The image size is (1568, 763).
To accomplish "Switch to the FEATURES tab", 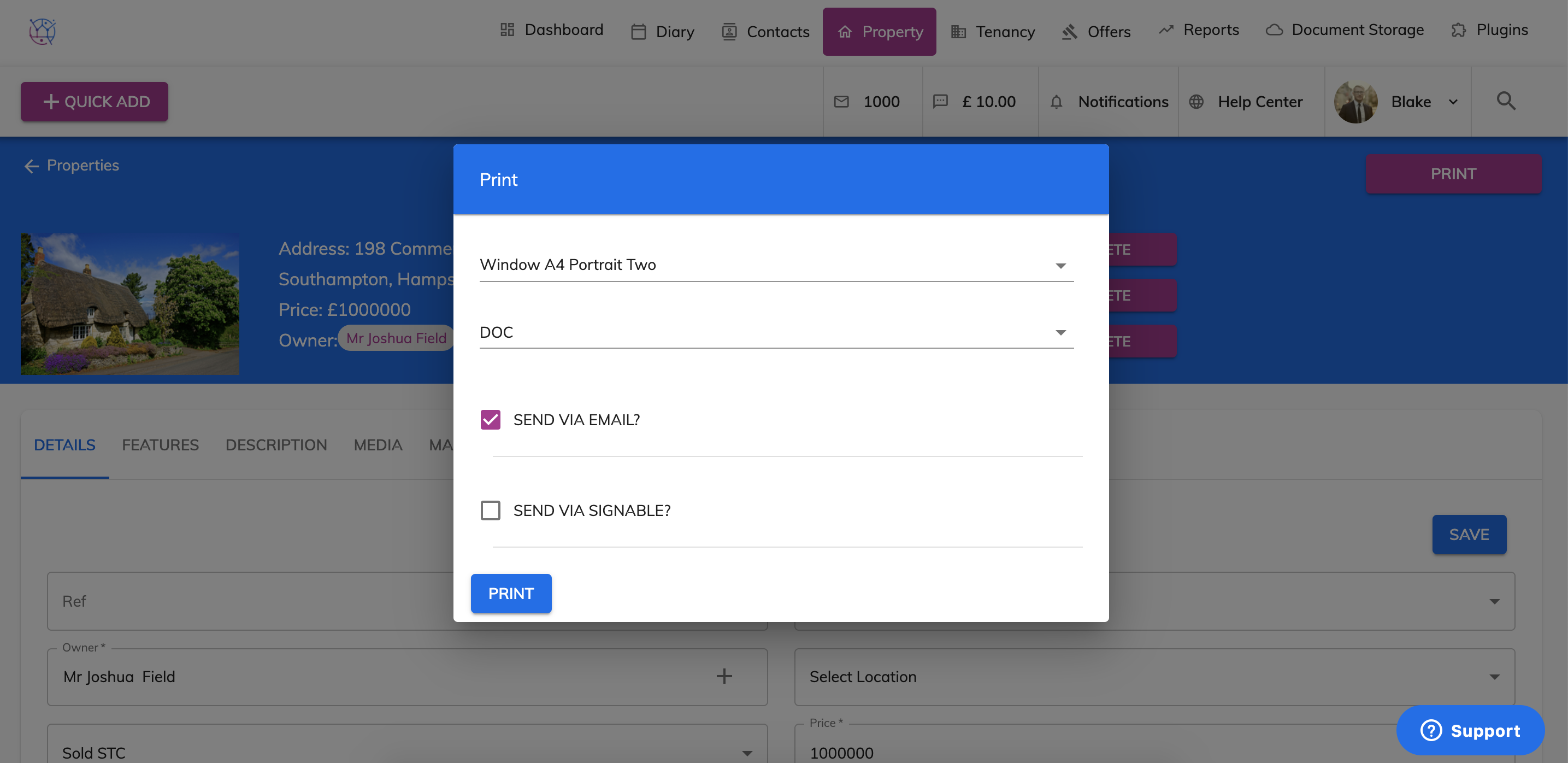I will point(160,444).
